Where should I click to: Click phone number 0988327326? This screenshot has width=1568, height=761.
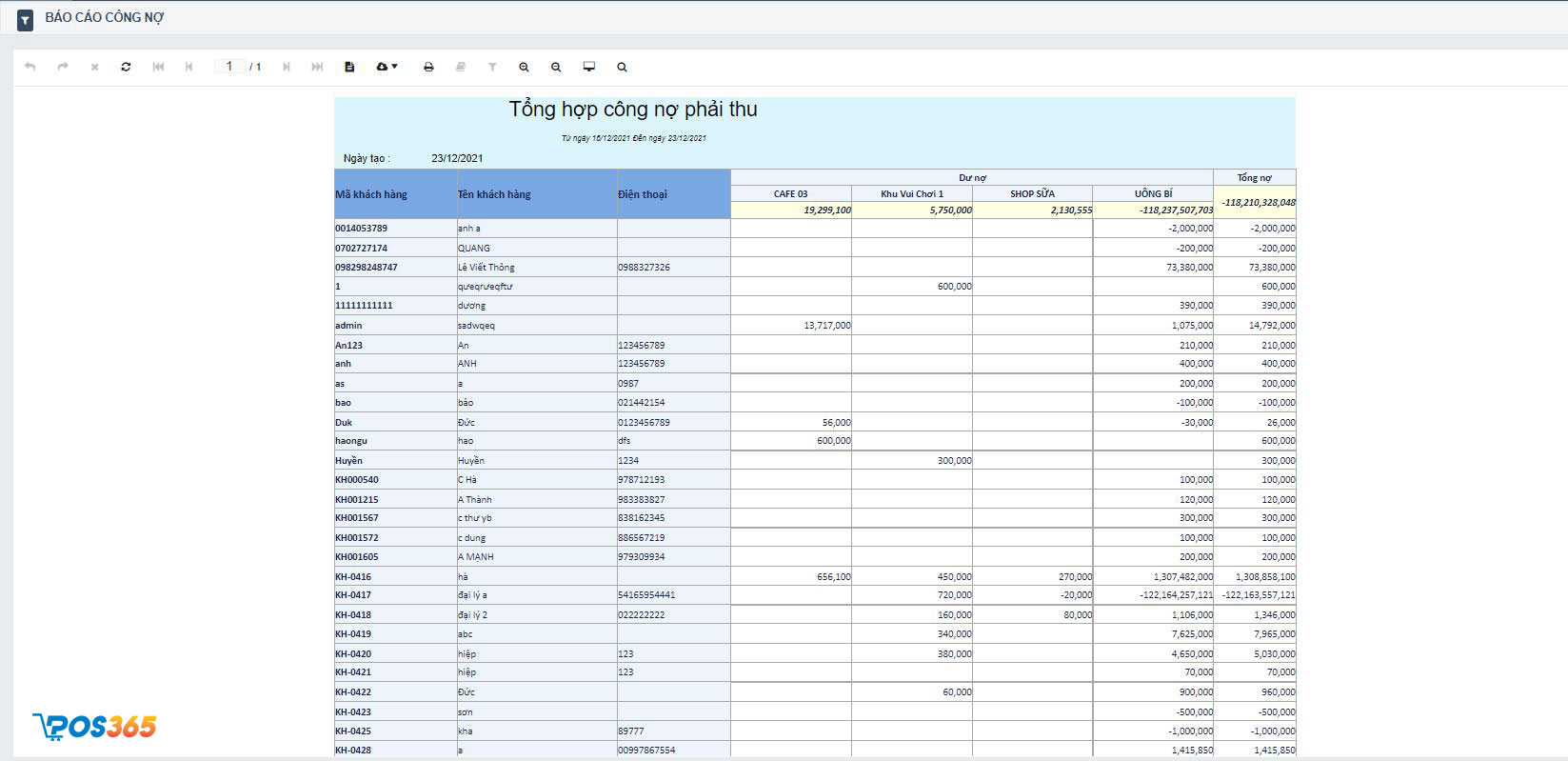click(645, 268)
